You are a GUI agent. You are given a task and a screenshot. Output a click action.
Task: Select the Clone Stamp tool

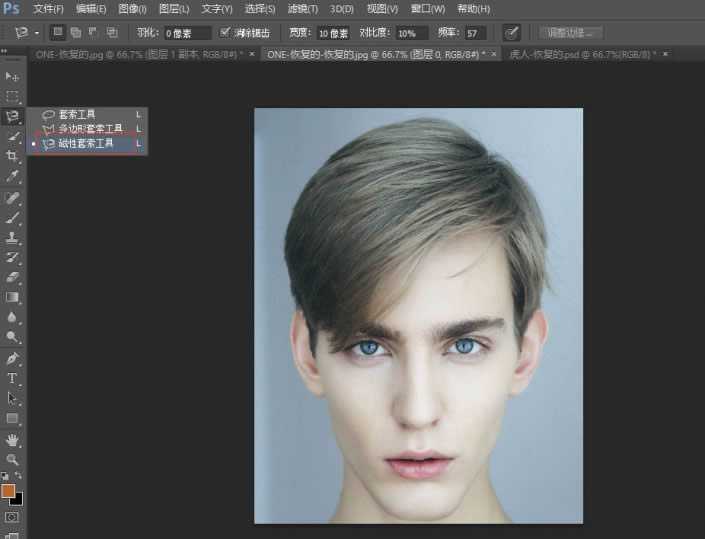click(x=12, y=237)
